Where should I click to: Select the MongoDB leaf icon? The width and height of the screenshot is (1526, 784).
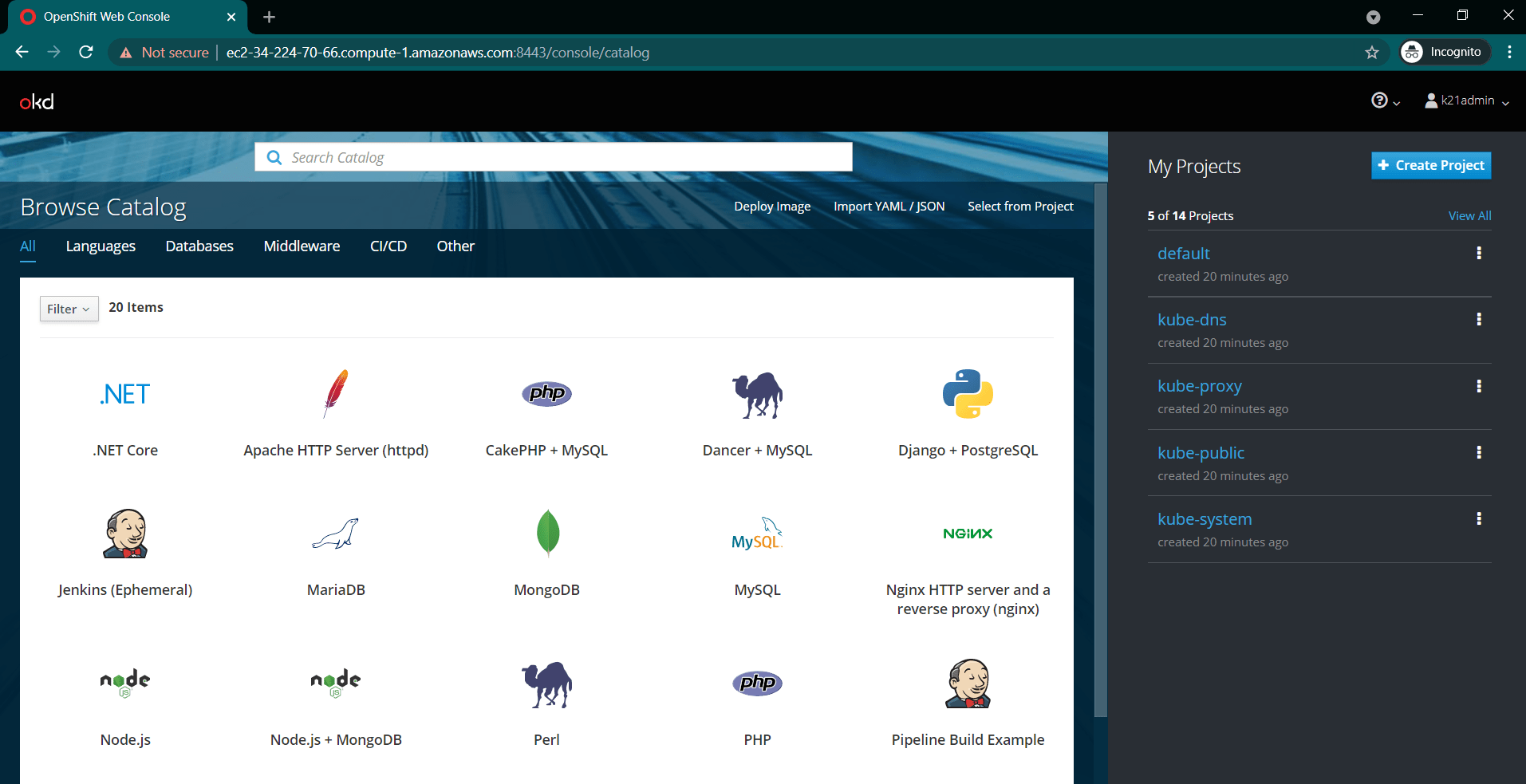coord(547,533)
